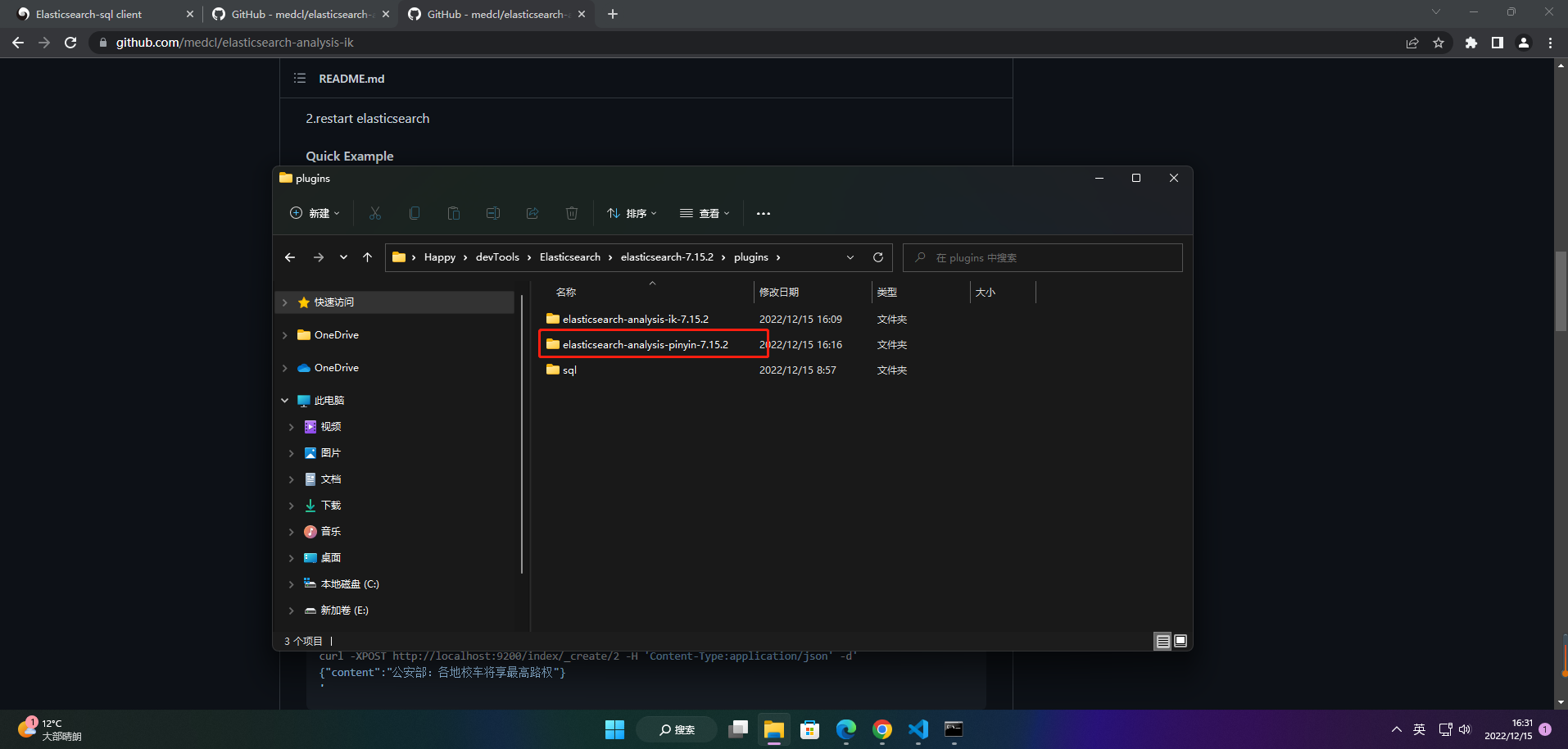The image size is (1568, 749).
Task: Refresh the plugins folder view
Action: tap(878, 257)
